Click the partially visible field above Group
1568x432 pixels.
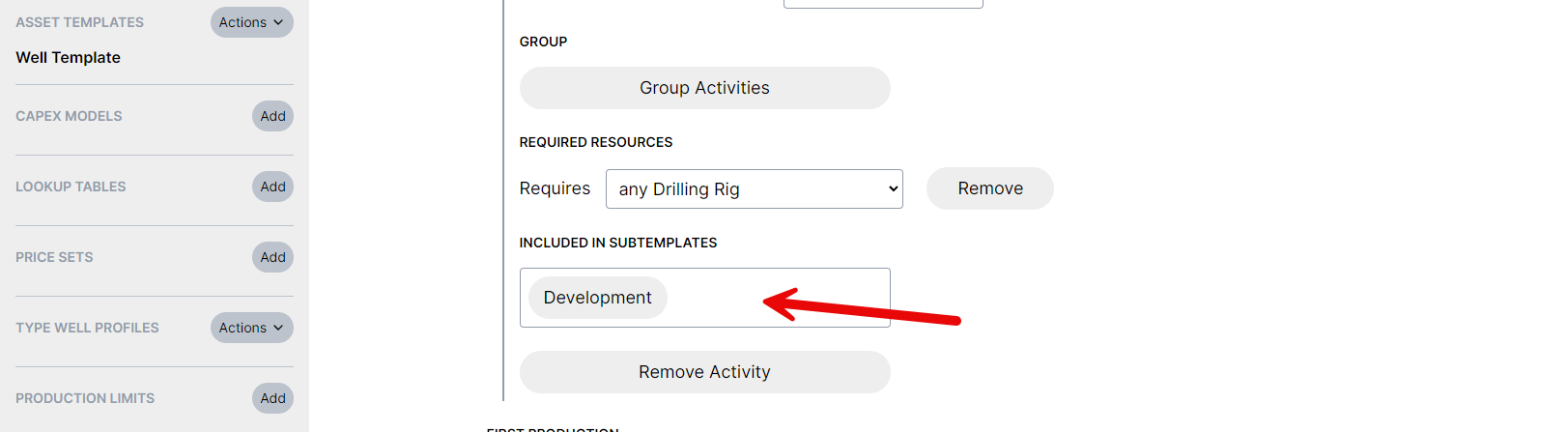click(x=883, y=4)
